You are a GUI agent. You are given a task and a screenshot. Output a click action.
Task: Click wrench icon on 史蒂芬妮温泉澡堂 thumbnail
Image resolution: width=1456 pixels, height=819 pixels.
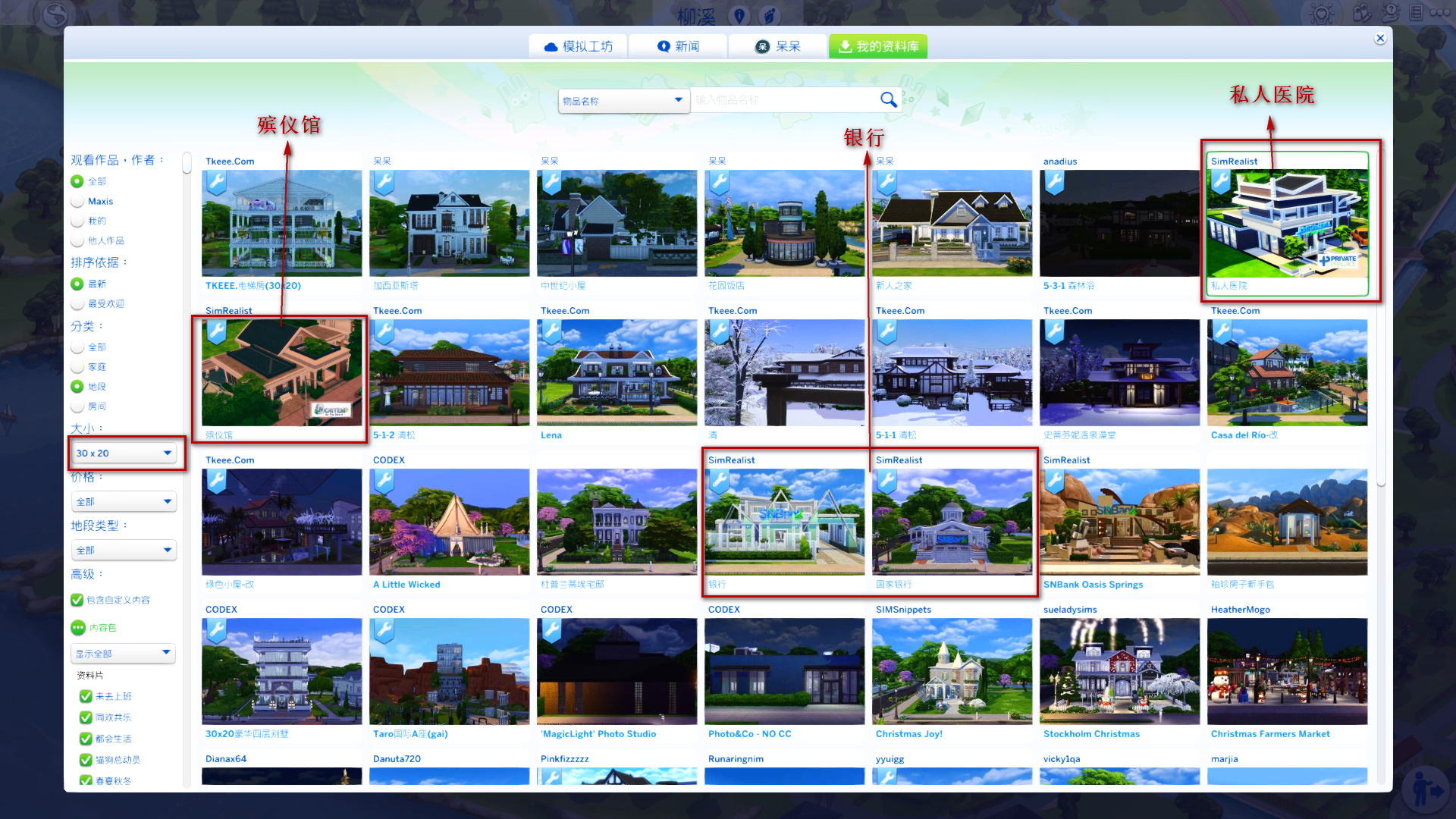[x=1054, y=332]
